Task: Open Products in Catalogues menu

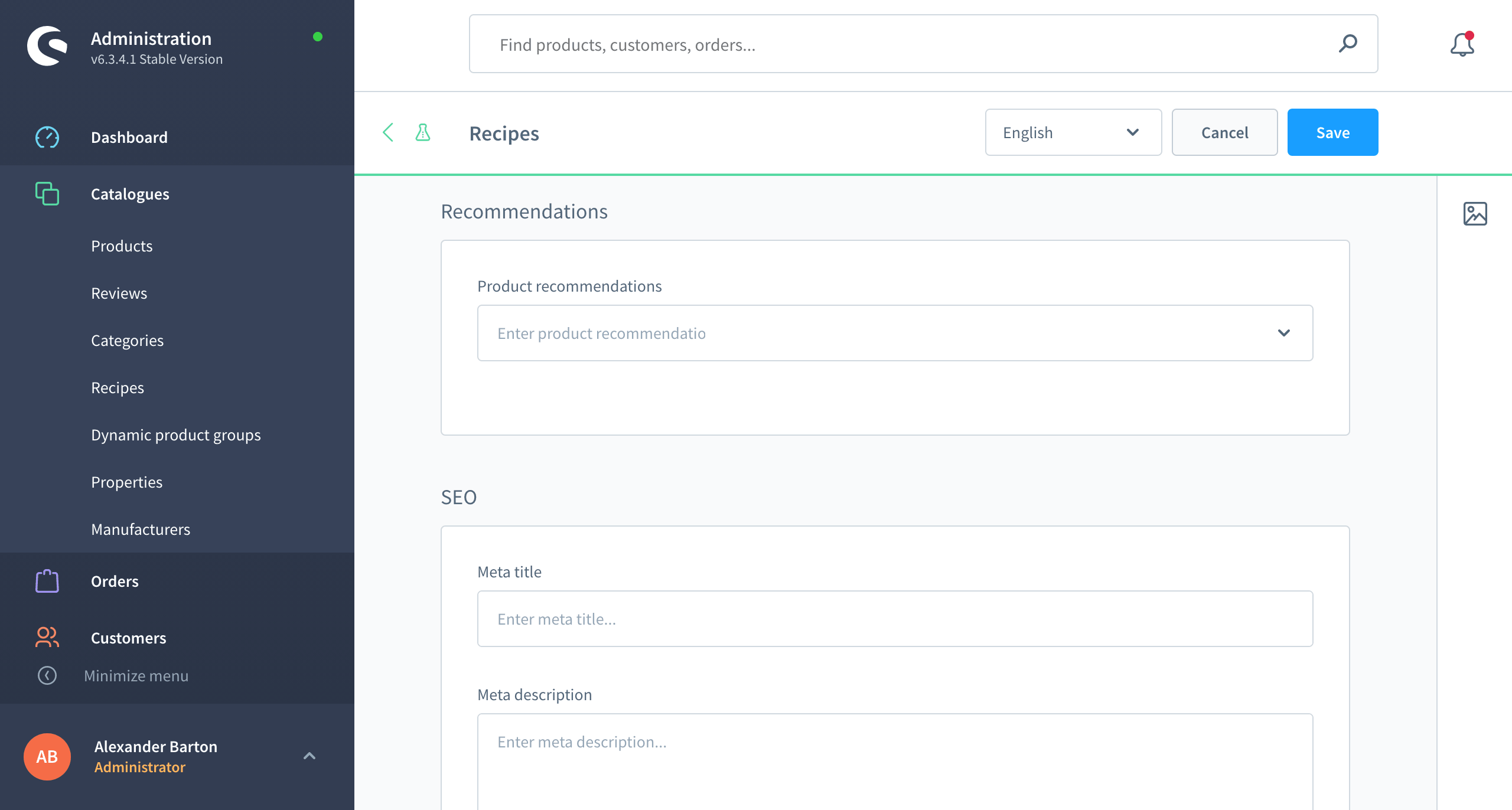Action: tap(122, 246)
